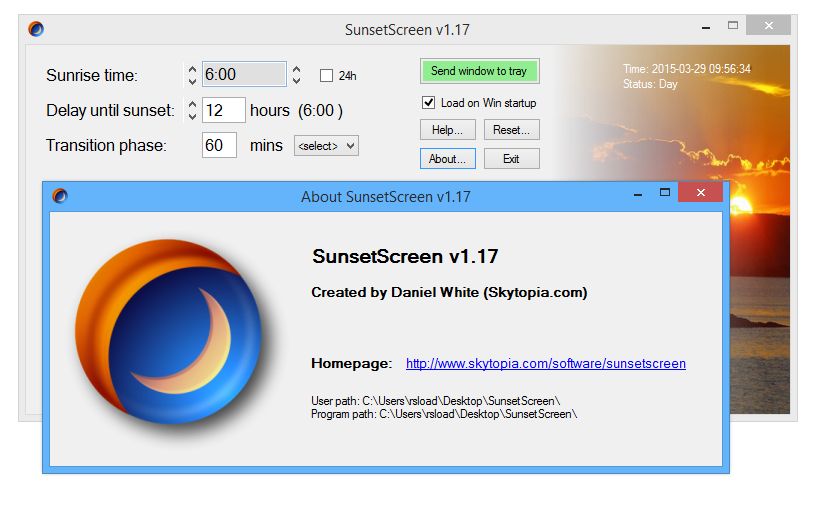The image size is (816, 509).
Task: Enable the 24h time format checkbox
Action: tap(326, 75)
